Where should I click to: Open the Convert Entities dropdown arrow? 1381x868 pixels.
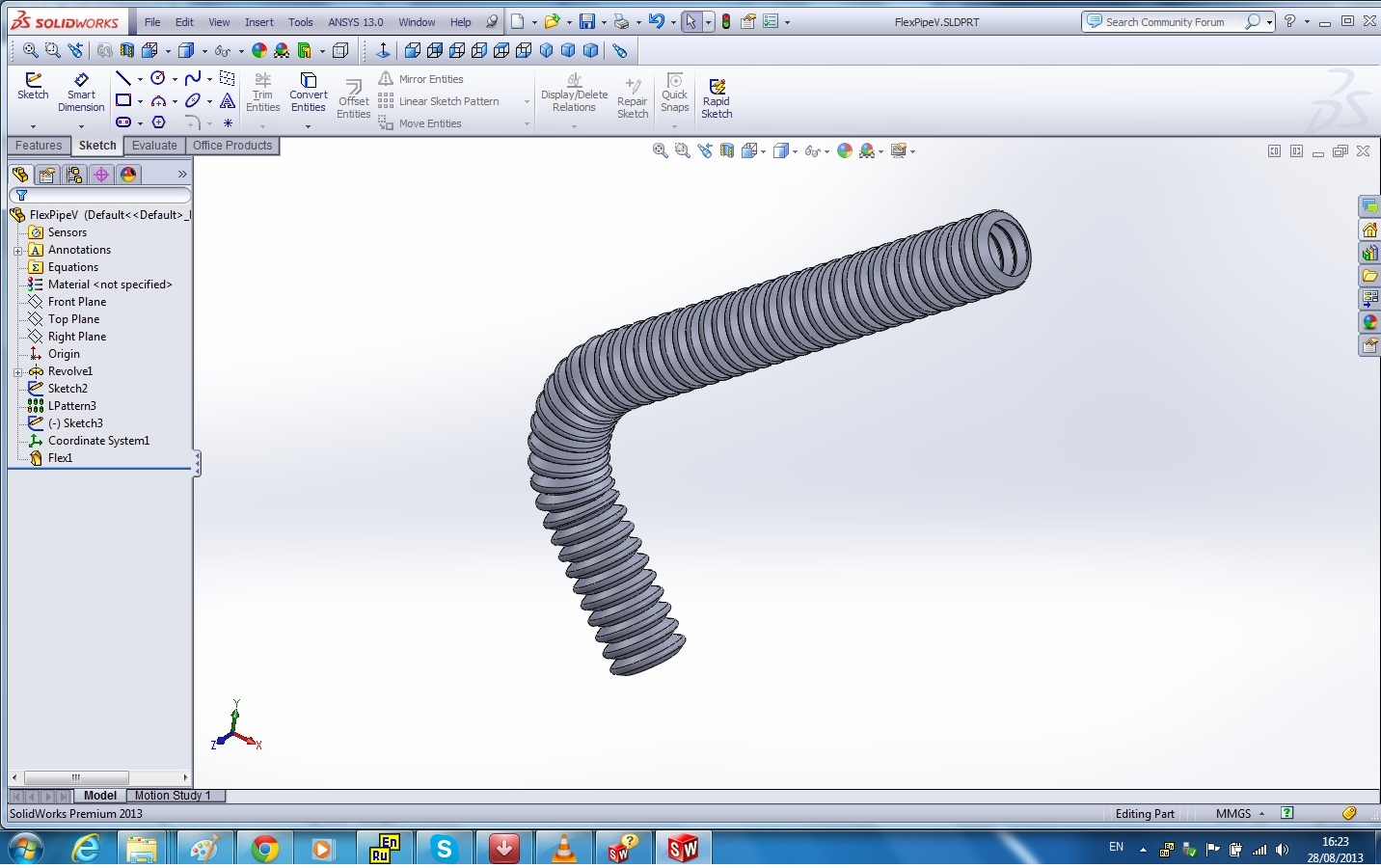coord(309,125)
